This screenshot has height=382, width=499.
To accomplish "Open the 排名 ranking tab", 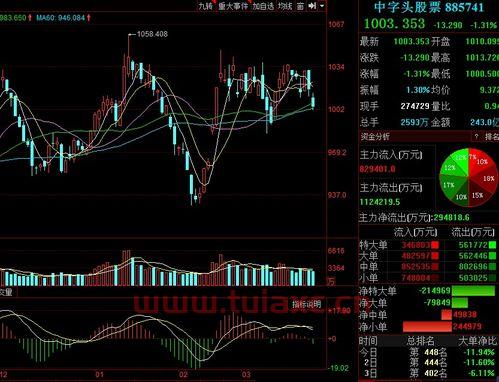I will pyautogui.click(x=492, y=136).
